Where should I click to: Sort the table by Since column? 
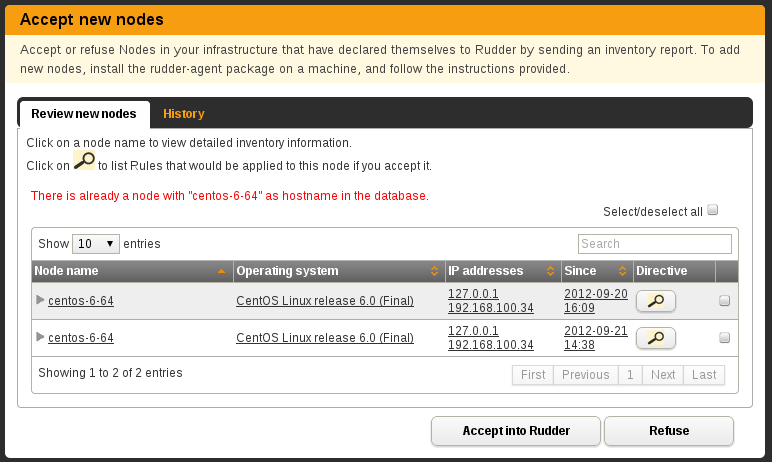(622, 271)
